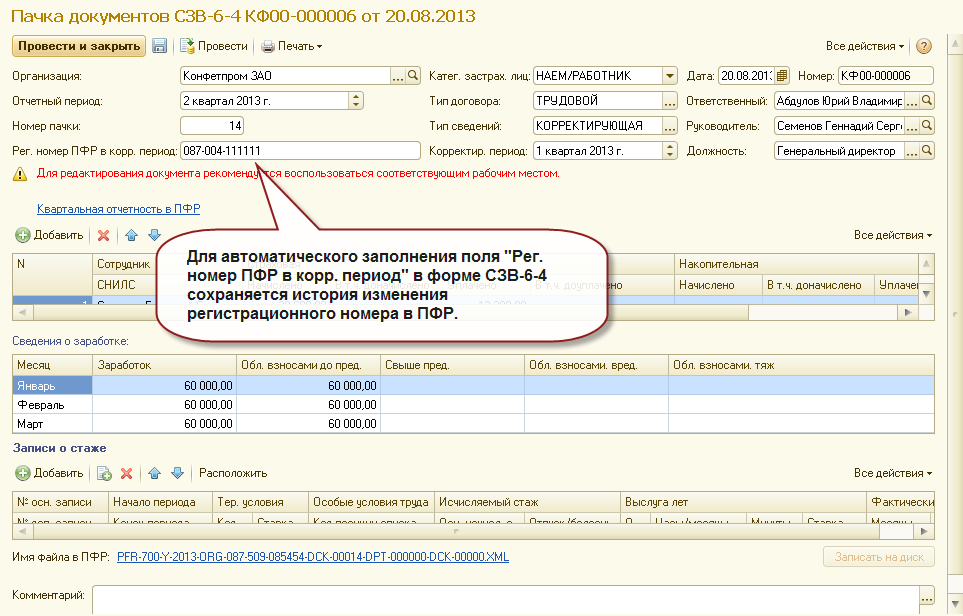
Task: Copy record icon in Записи о стаже toolbar
Action: point(104,474)
